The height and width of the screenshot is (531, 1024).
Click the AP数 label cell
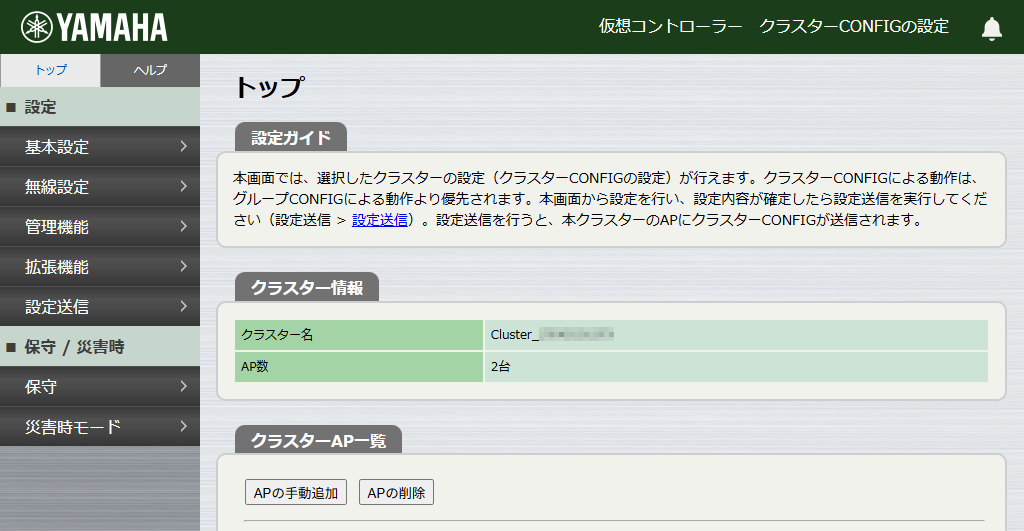point(359,366)
